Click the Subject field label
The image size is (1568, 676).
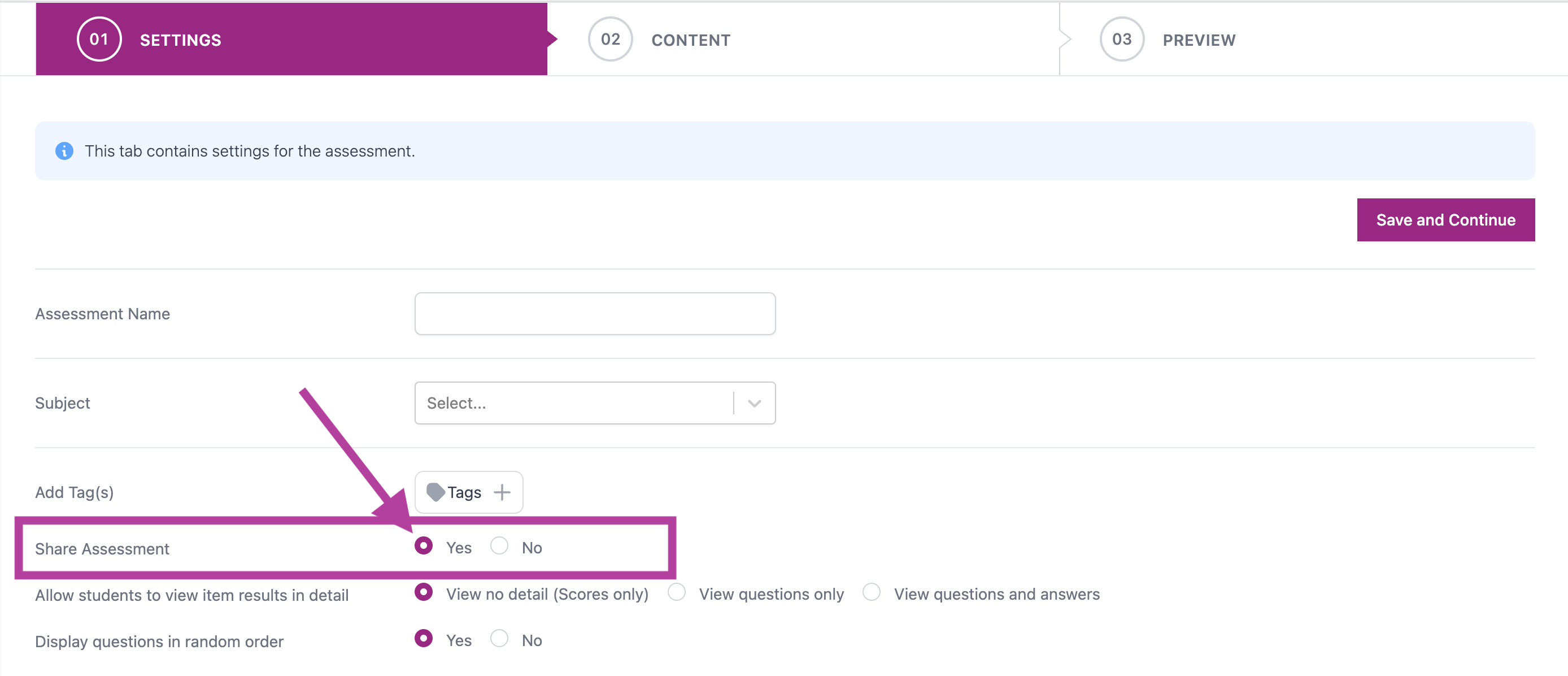[x=63, y=403]
